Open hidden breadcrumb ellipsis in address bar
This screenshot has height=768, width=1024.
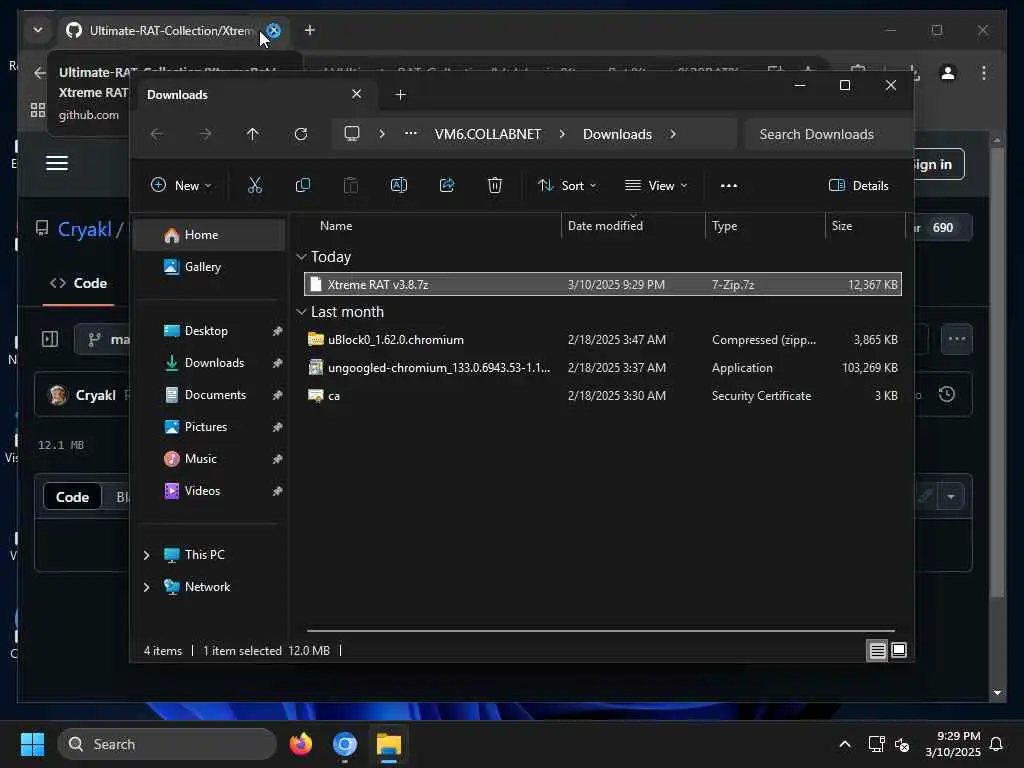click(x=411, y=133)
